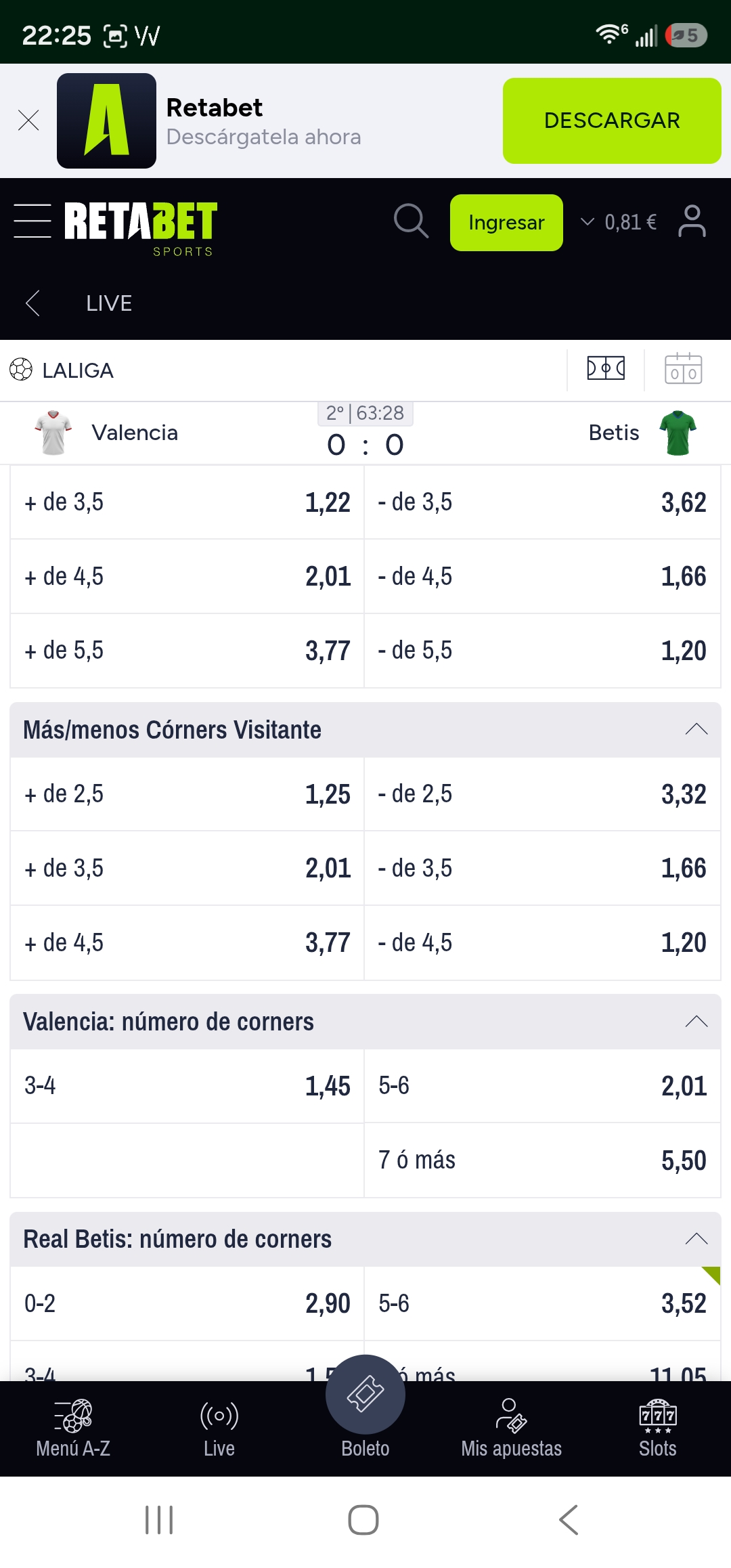This screenshot has width=731, height=1568.
Task: Collapse Más/menos Córners Visitante section
Action: 696,730
